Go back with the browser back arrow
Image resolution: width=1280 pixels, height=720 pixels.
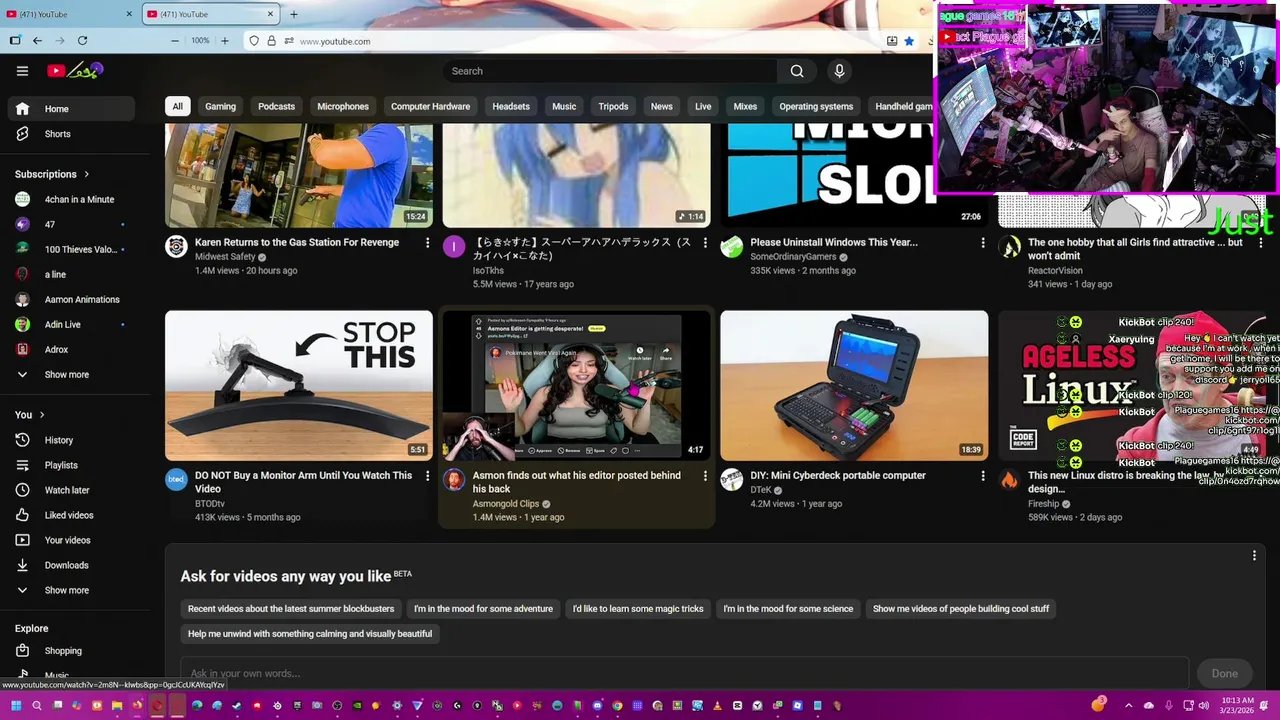pyautogui.click(x=37, y=41)
